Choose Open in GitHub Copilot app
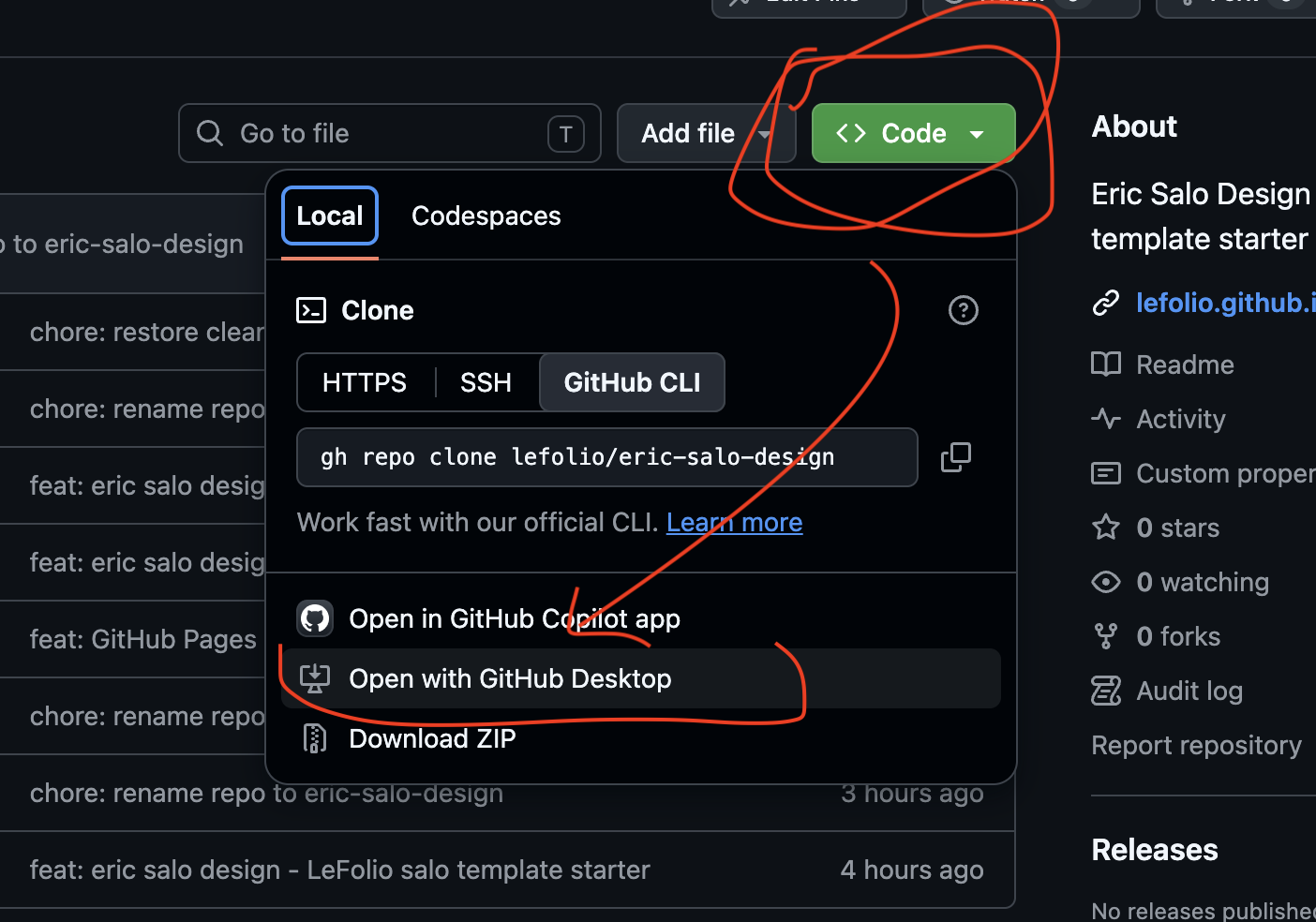1316x922 pixels. (x=641, y=618)
